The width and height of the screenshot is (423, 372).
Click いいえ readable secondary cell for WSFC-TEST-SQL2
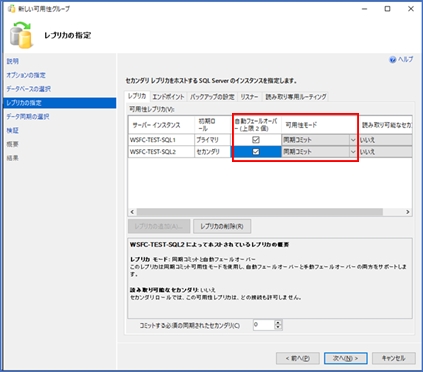tap(385, 152)
